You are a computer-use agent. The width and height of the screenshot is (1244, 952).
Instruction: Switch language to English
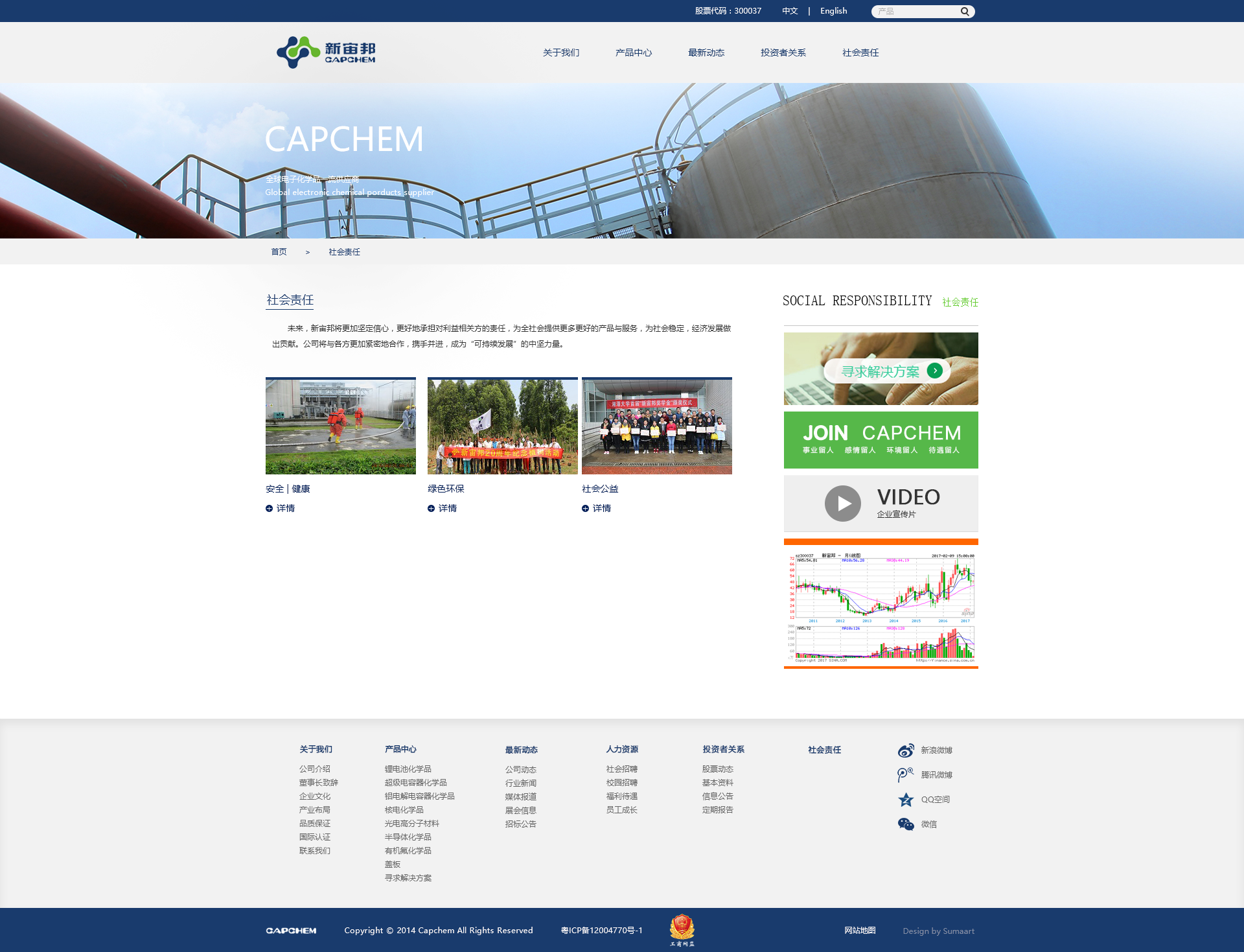833,11
